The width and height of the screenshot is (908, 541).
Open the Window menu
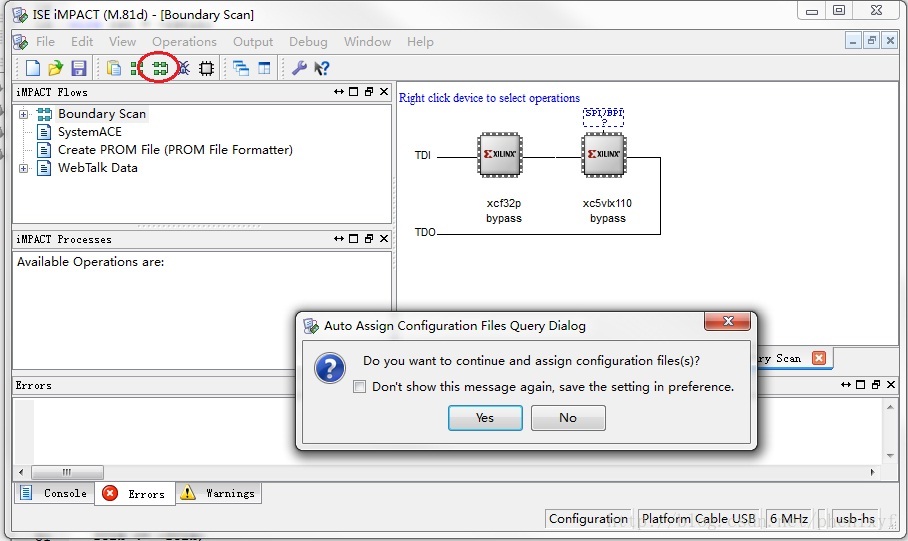click(x=367, y=42)
